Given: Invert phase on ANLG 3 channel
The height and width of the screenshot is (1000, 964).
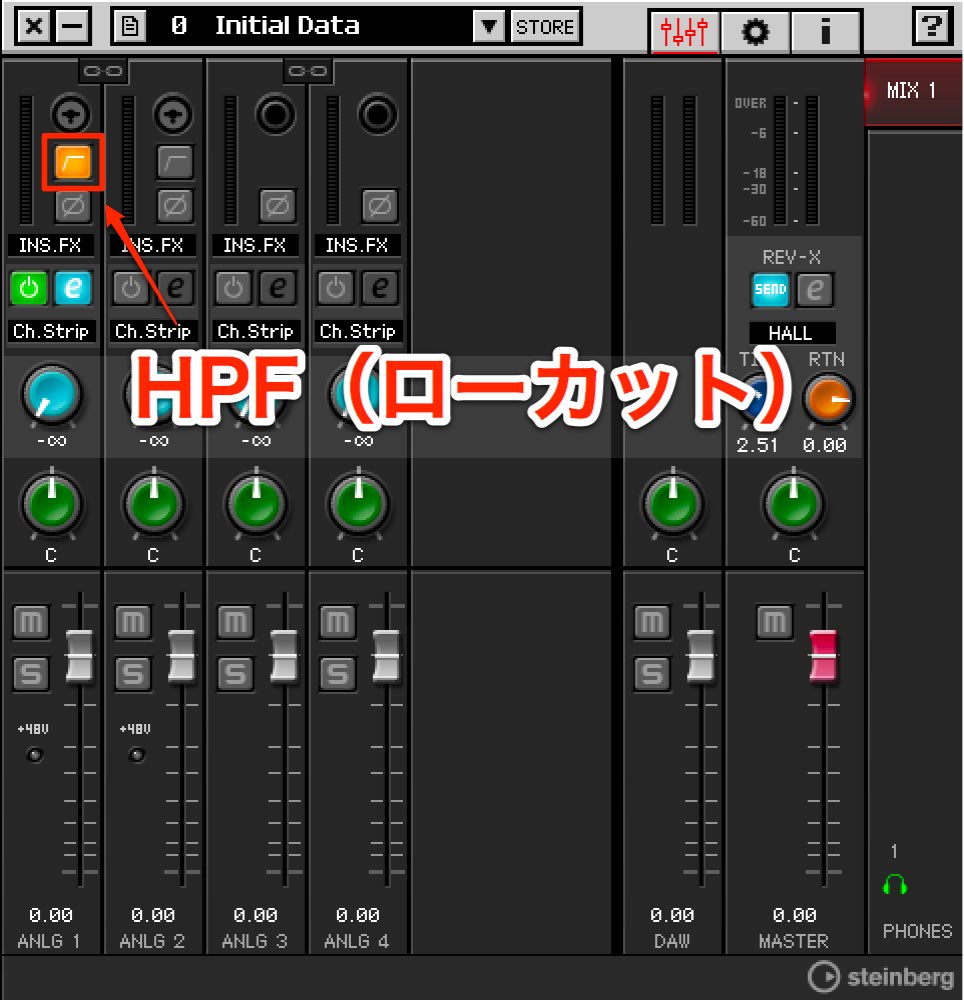Looking at the screenshot, I should (x=277, y=205).
